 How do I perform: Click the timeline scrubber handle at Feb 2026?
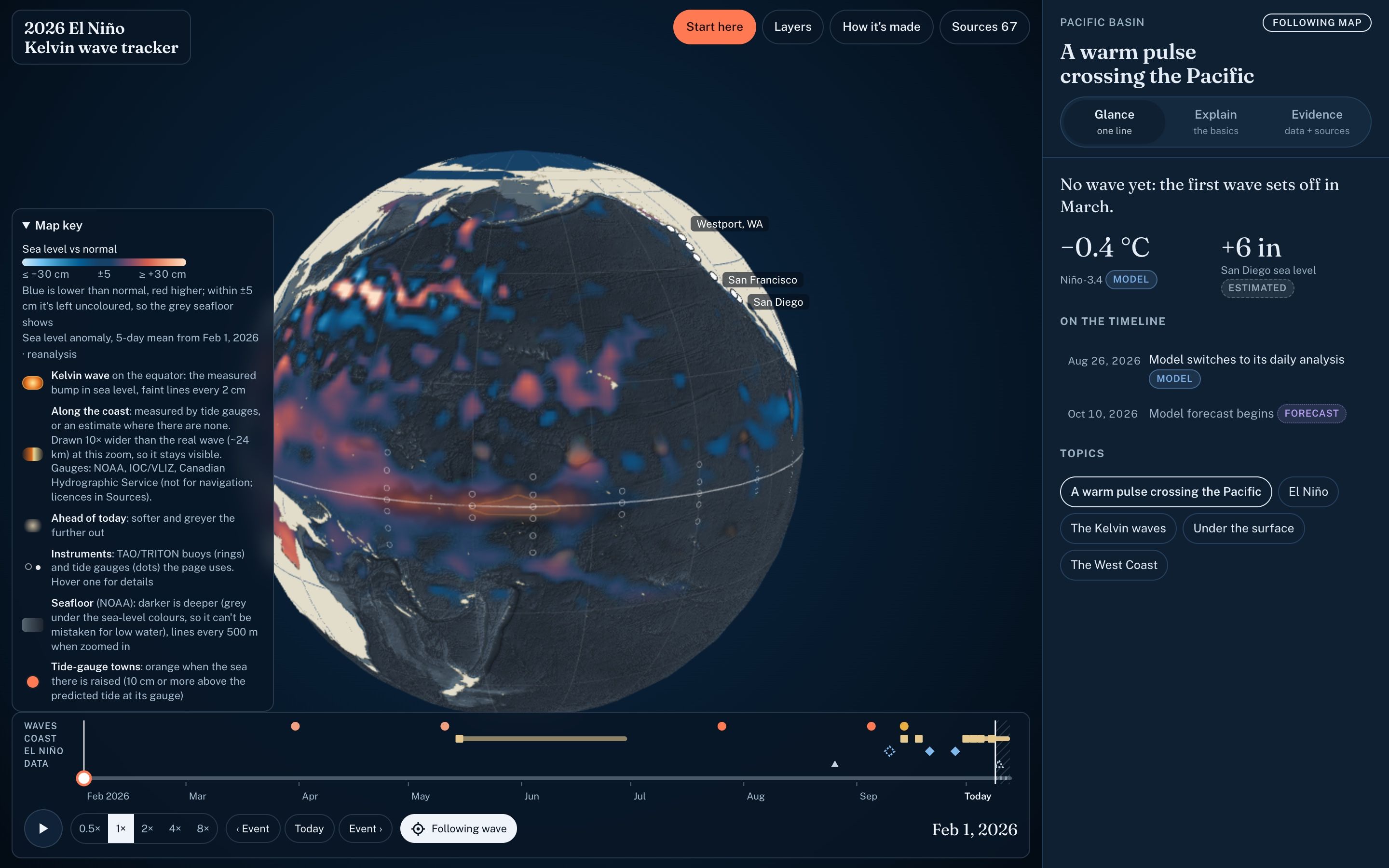click(x=84, y=778)
